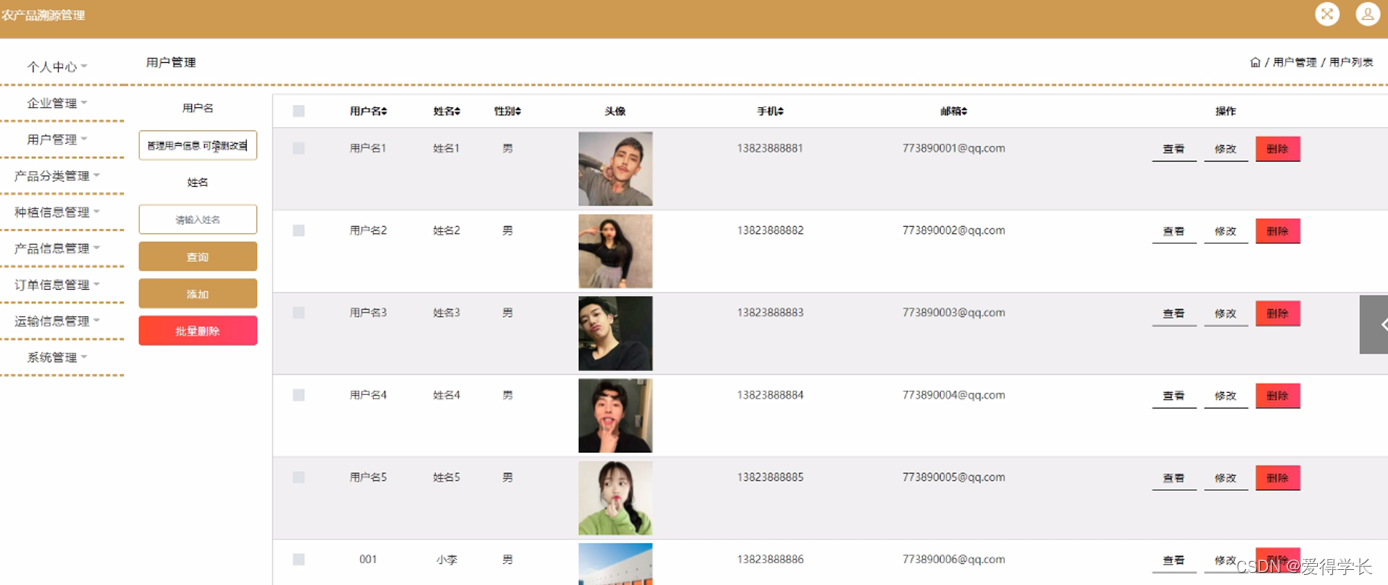This screenshot has width=1388, height=585.
Task: Check the row for user 001
Action: [x=299, y=560]
